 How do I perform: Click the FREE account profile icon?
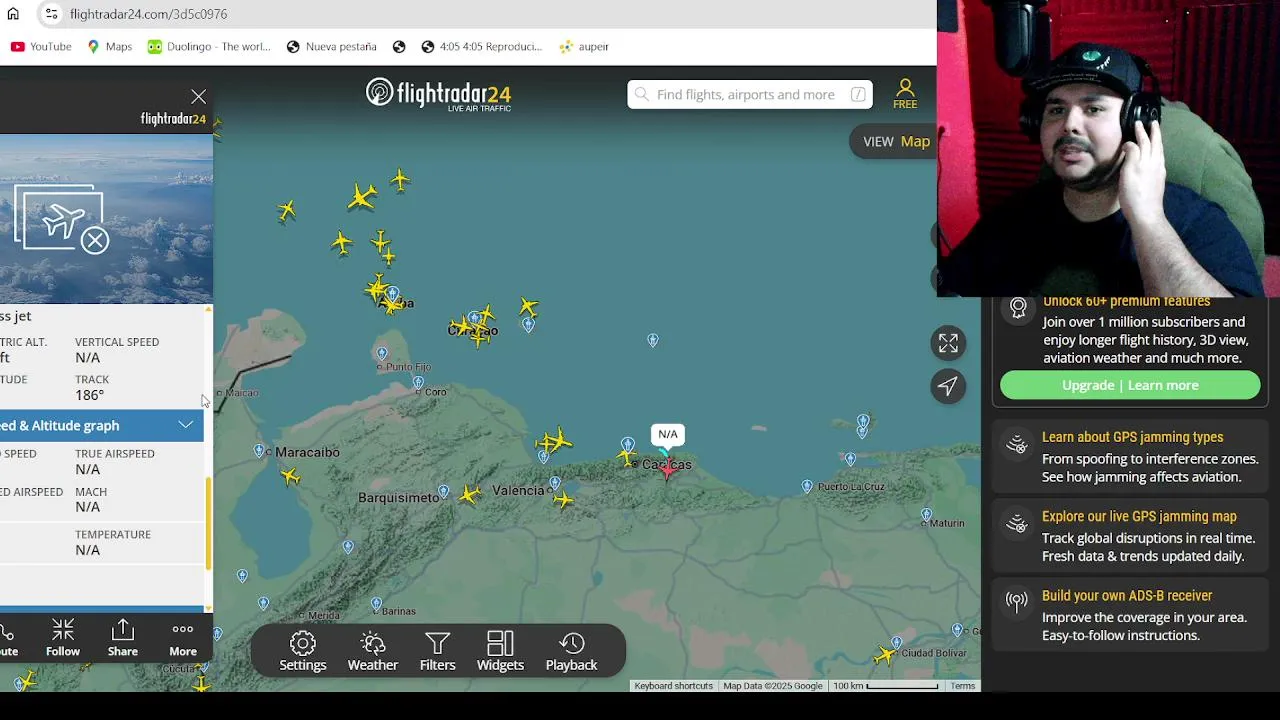pyautogui.click(x=905, y=94)
